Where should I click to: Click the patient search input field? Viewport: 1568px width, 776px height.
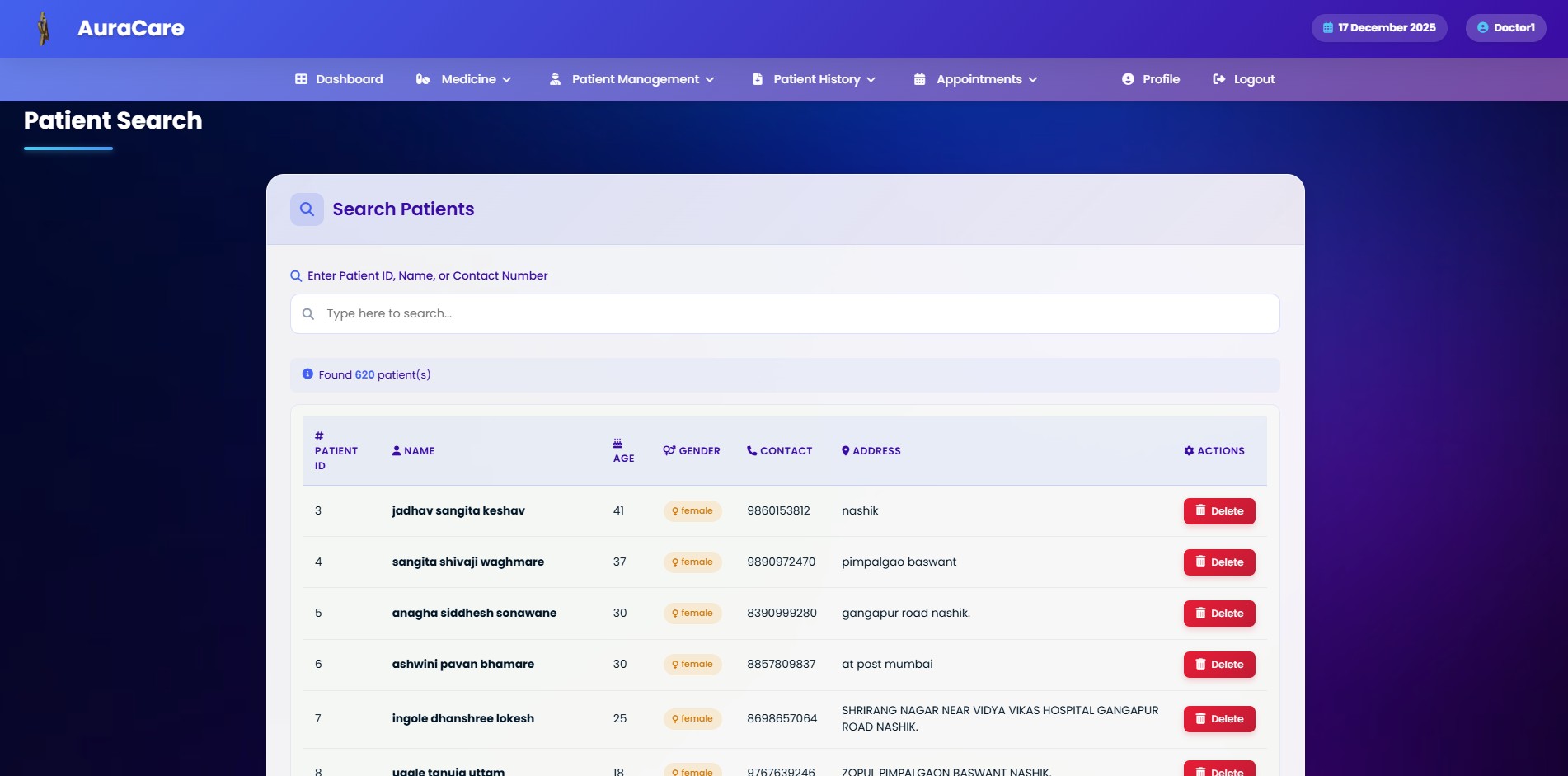784,314
